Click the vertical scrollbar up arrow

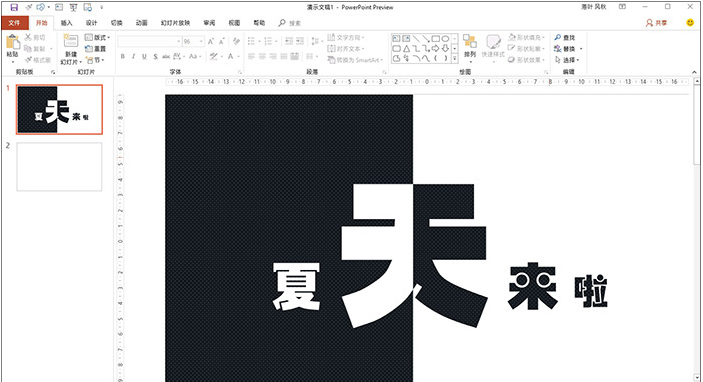click(697, 81)
